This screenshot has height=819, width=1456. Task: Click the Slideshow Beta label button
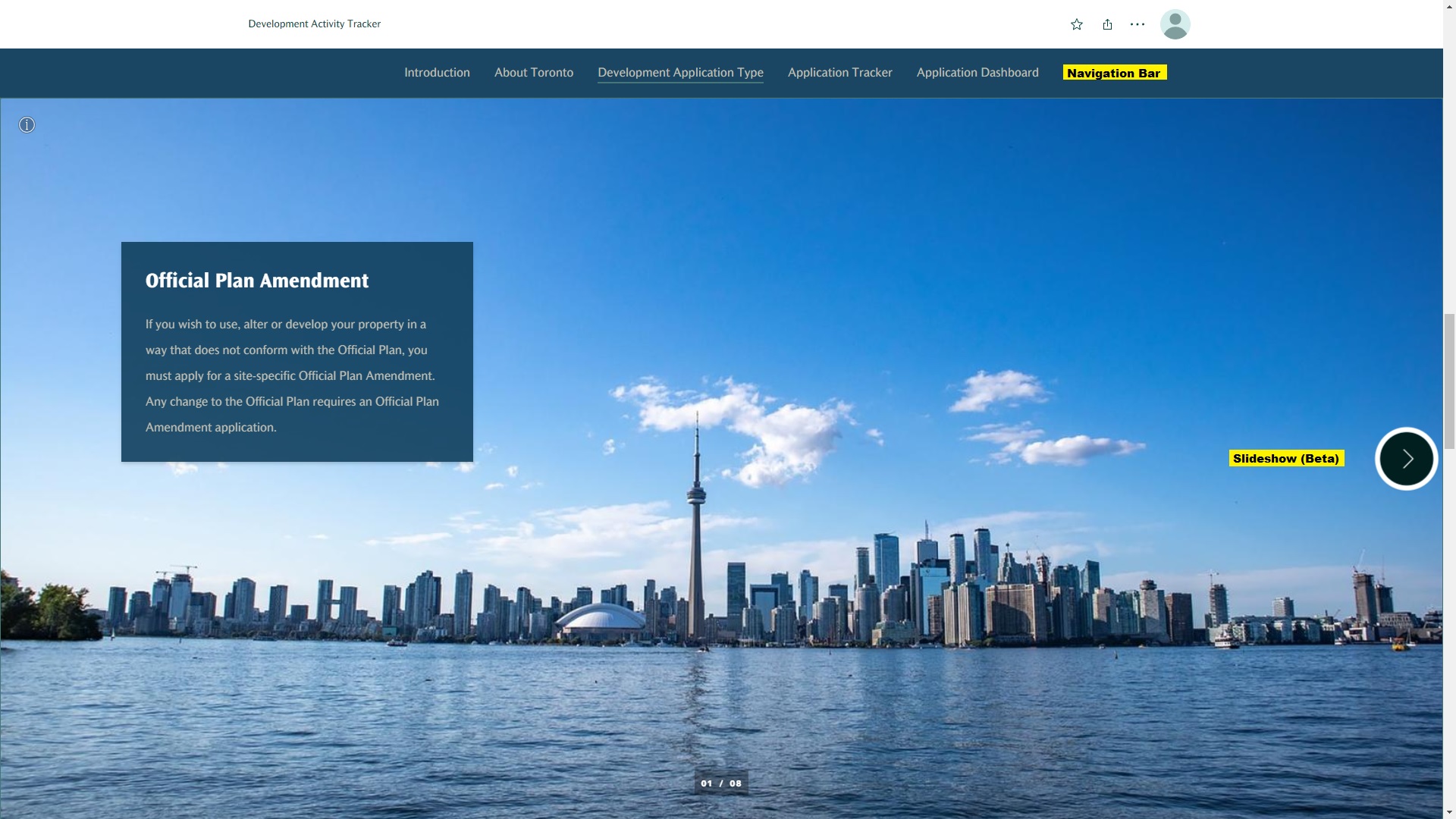(1285, 458)
